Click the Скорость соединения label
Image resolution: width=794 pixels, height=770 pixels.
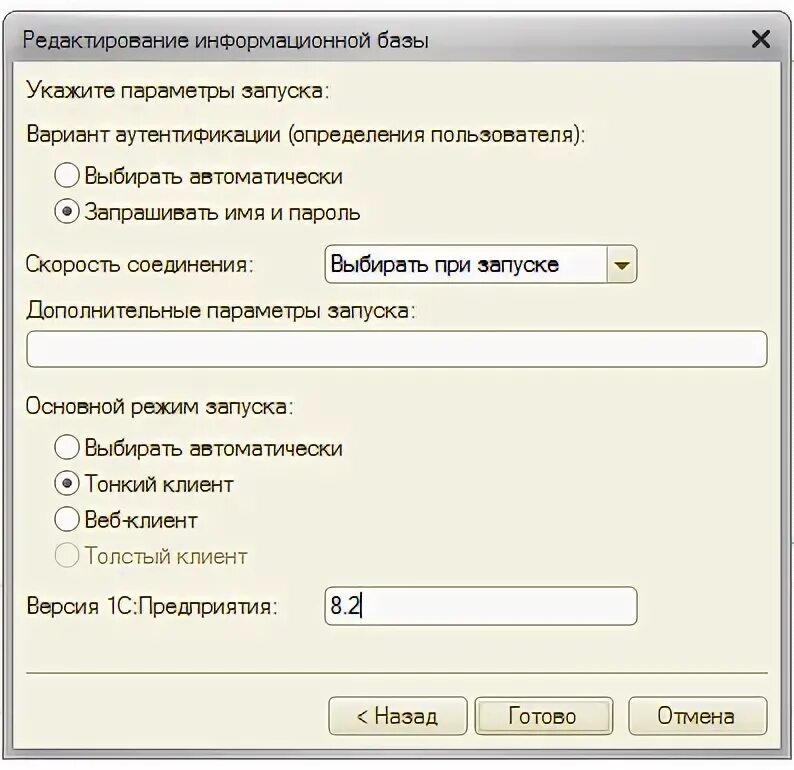140,264
